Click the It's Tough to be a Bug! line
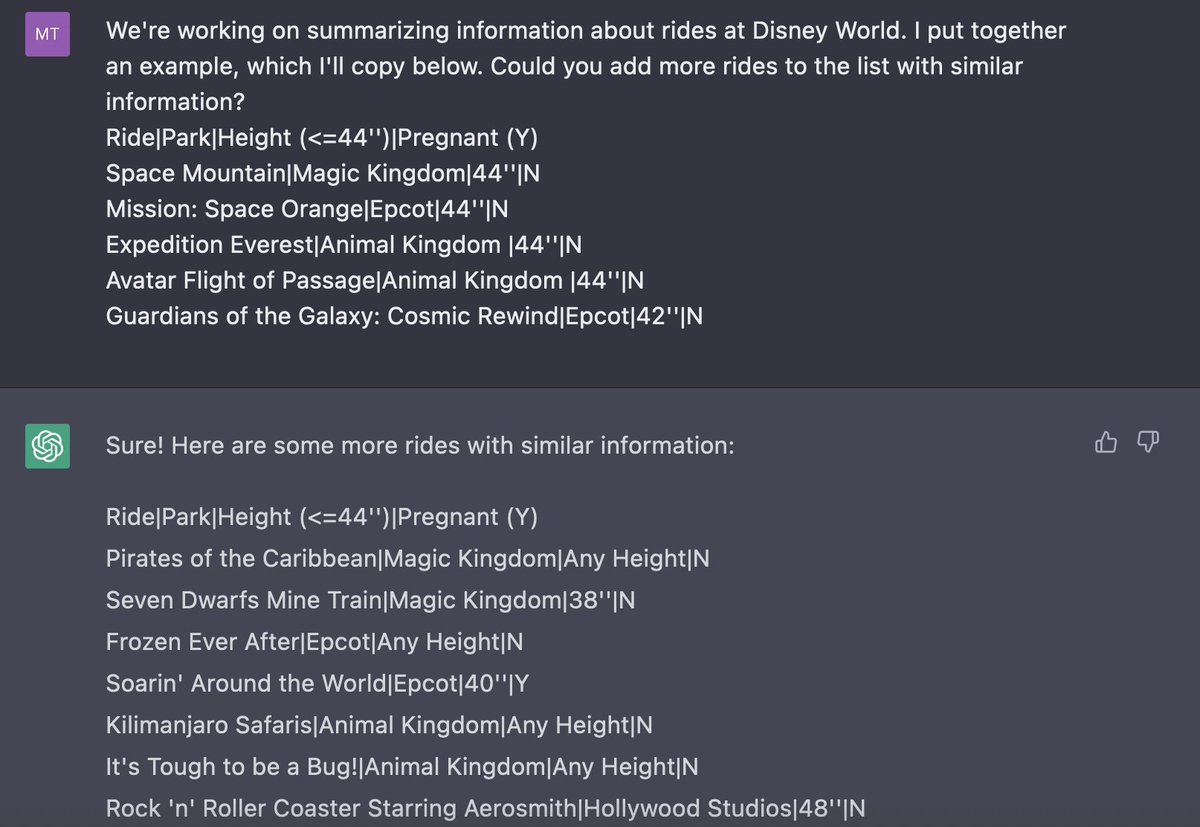1200x827 pixels. (x=402, y=767)
